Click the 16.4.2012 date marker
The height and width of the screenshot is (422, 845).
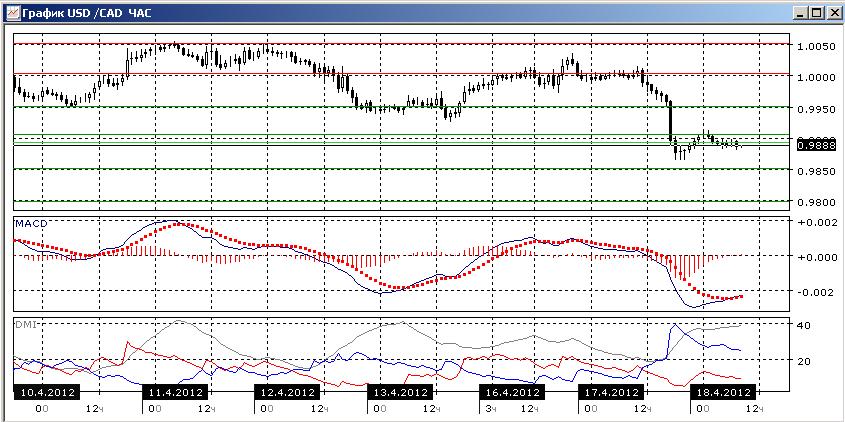coord(511,392)
